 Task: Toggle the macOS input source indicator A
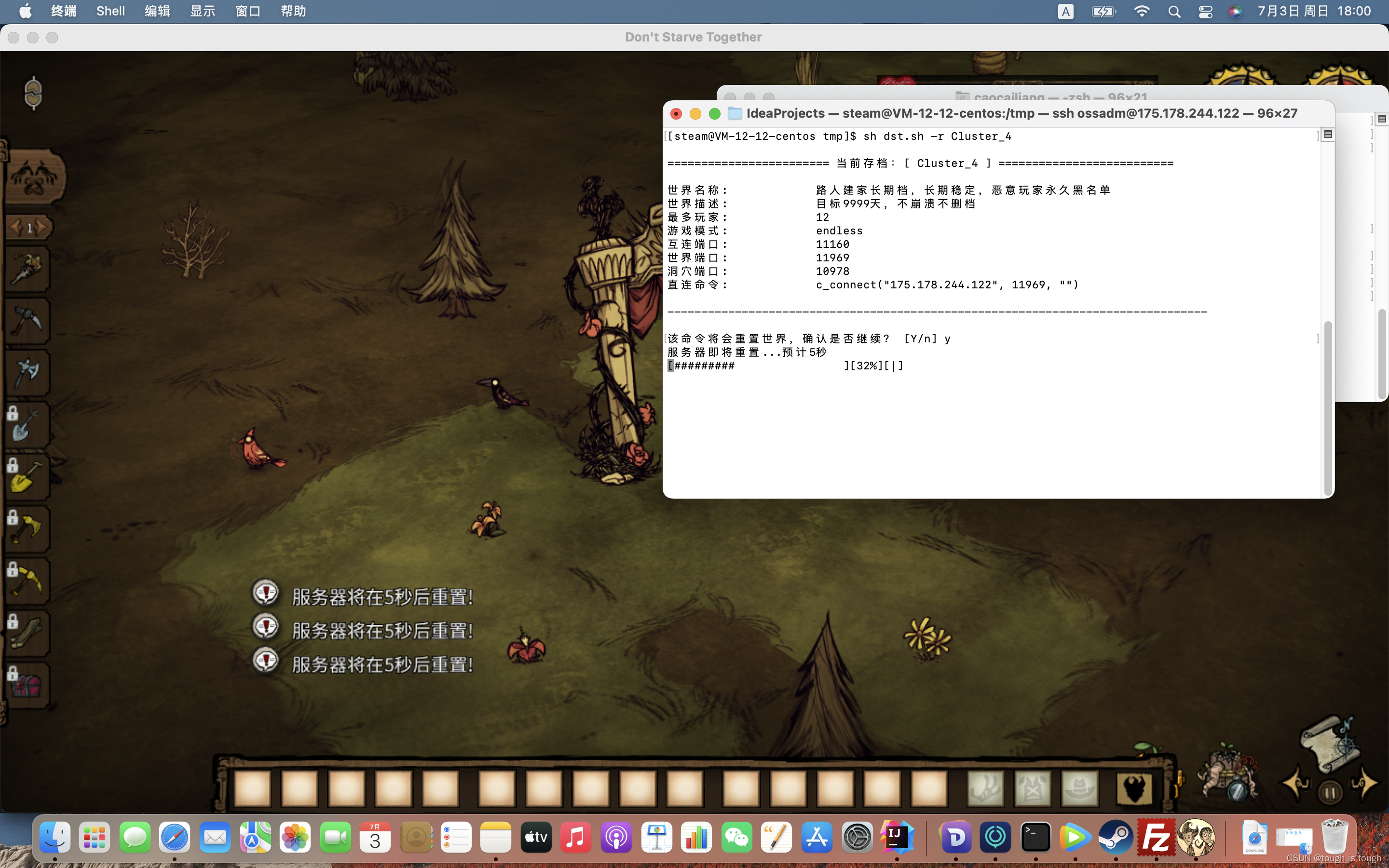(x=1065, y=12)
